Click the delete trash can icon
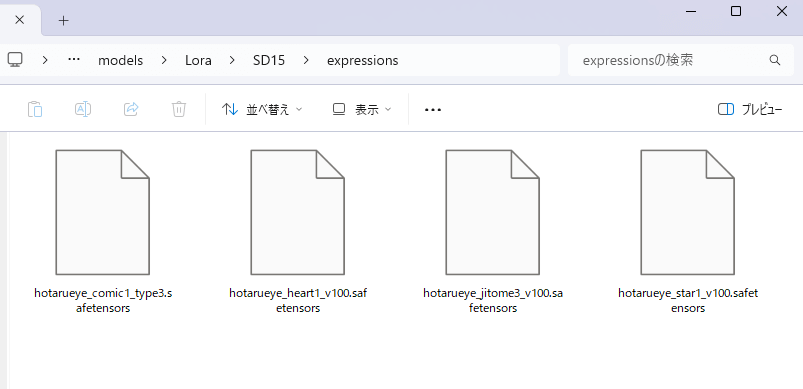This screenshot has width=803, height=389. tap(179, 109)
